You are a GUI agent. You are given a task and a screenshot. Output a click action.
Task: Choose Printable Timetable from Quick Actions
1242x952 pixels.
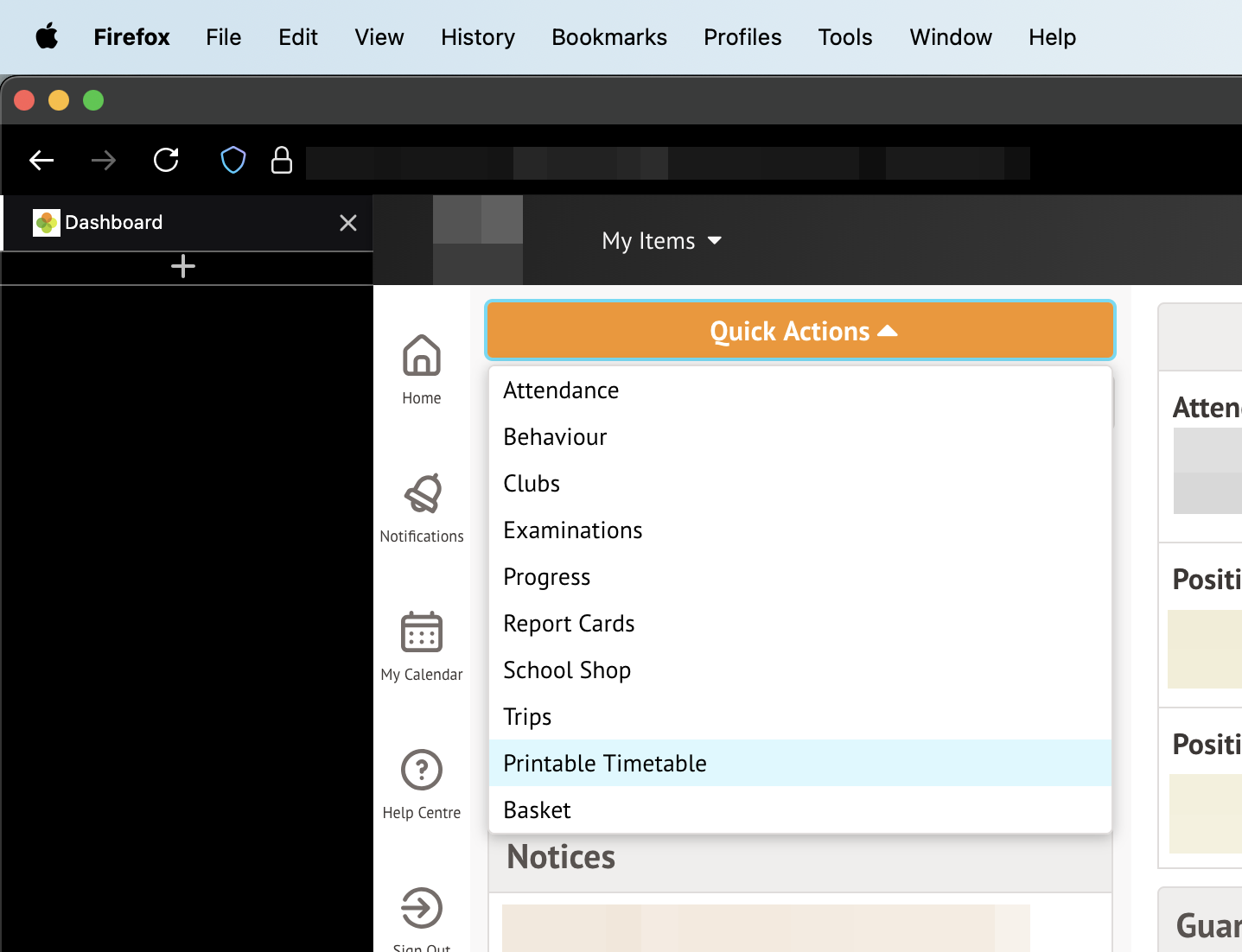pos(800,764)
